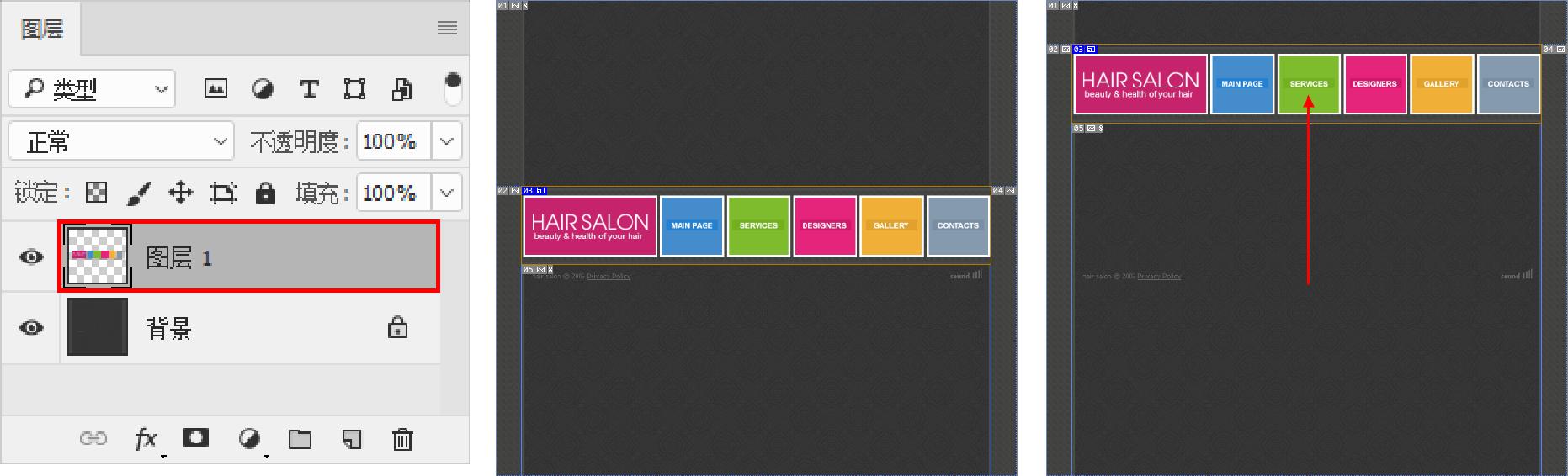Click slice 01 badge in middle canvas

(513, 6)
